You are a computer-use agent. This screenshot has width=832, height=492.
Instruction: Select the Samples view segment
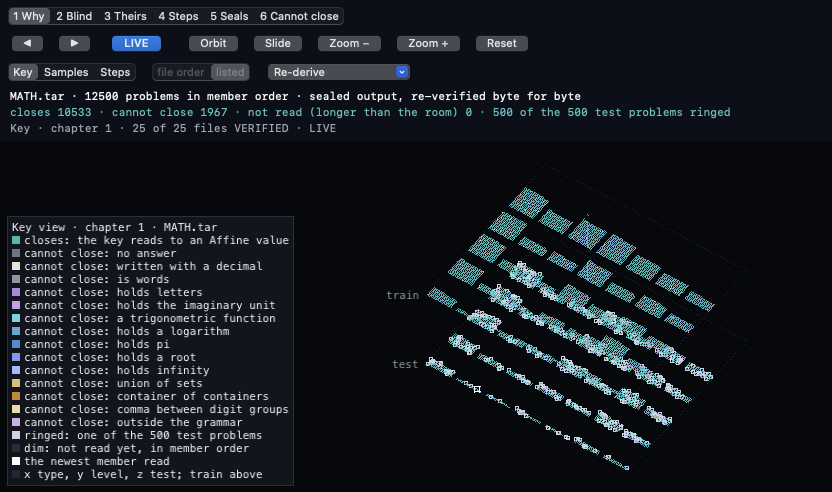click(66, 72)
